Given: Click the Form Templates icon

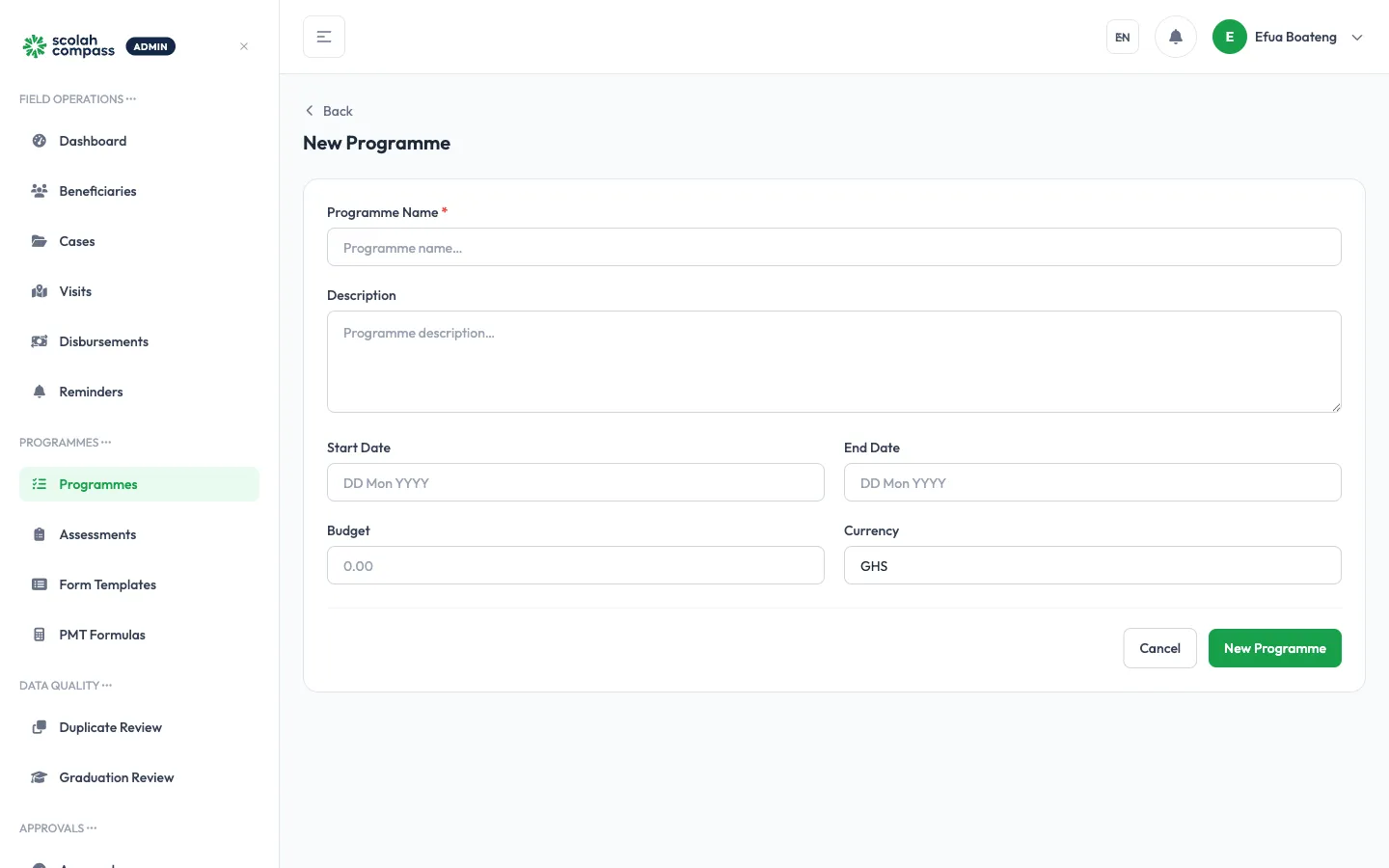Looking at the screenshot, I should (x=40, y=584).
